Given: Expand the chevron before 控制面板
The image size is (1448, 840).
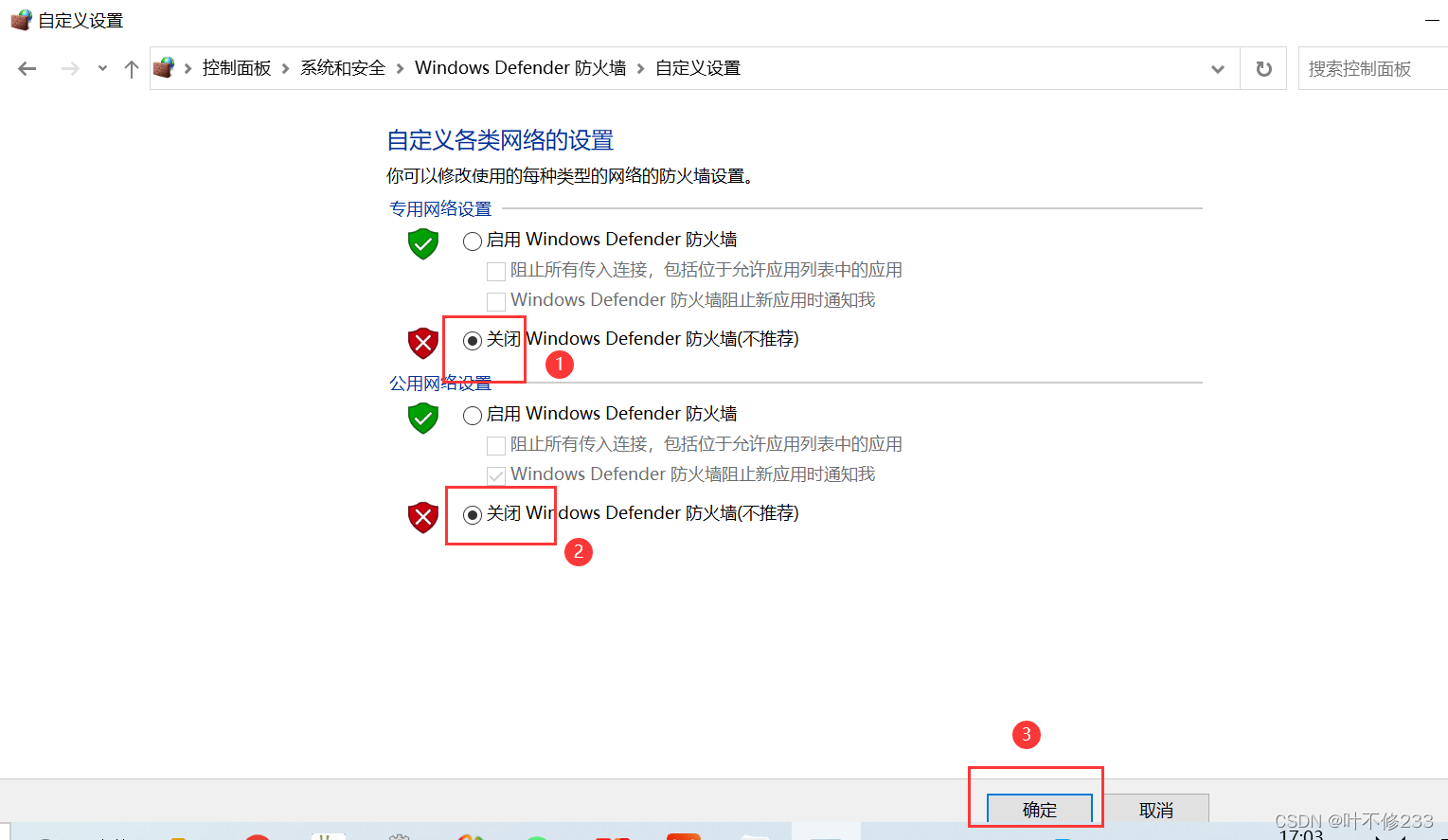Looking at the screenshot, I should 188,68.
